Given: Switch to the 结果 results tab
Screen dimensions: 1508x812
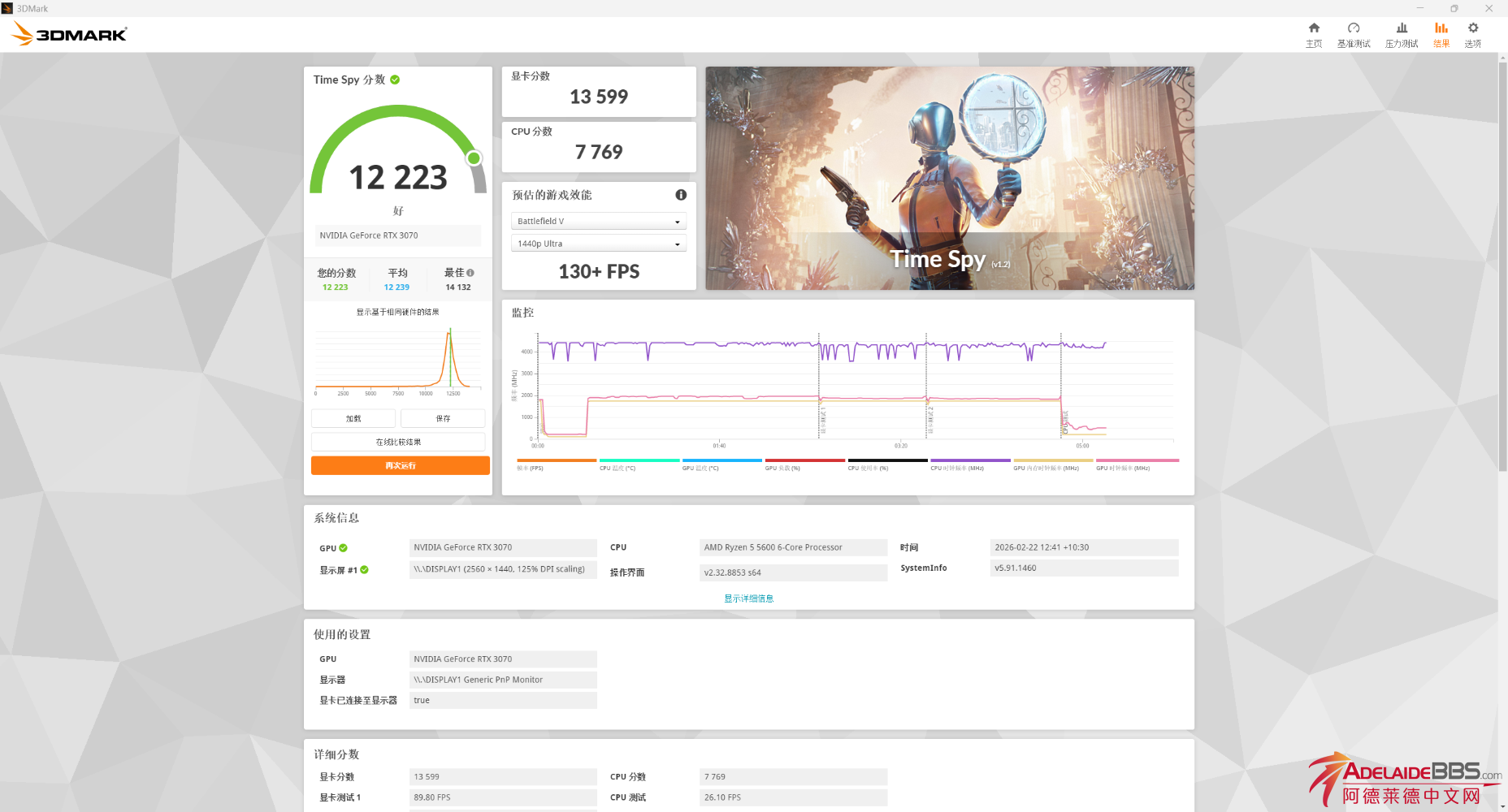Looking at the screenshot, I should pos(1441,34).
